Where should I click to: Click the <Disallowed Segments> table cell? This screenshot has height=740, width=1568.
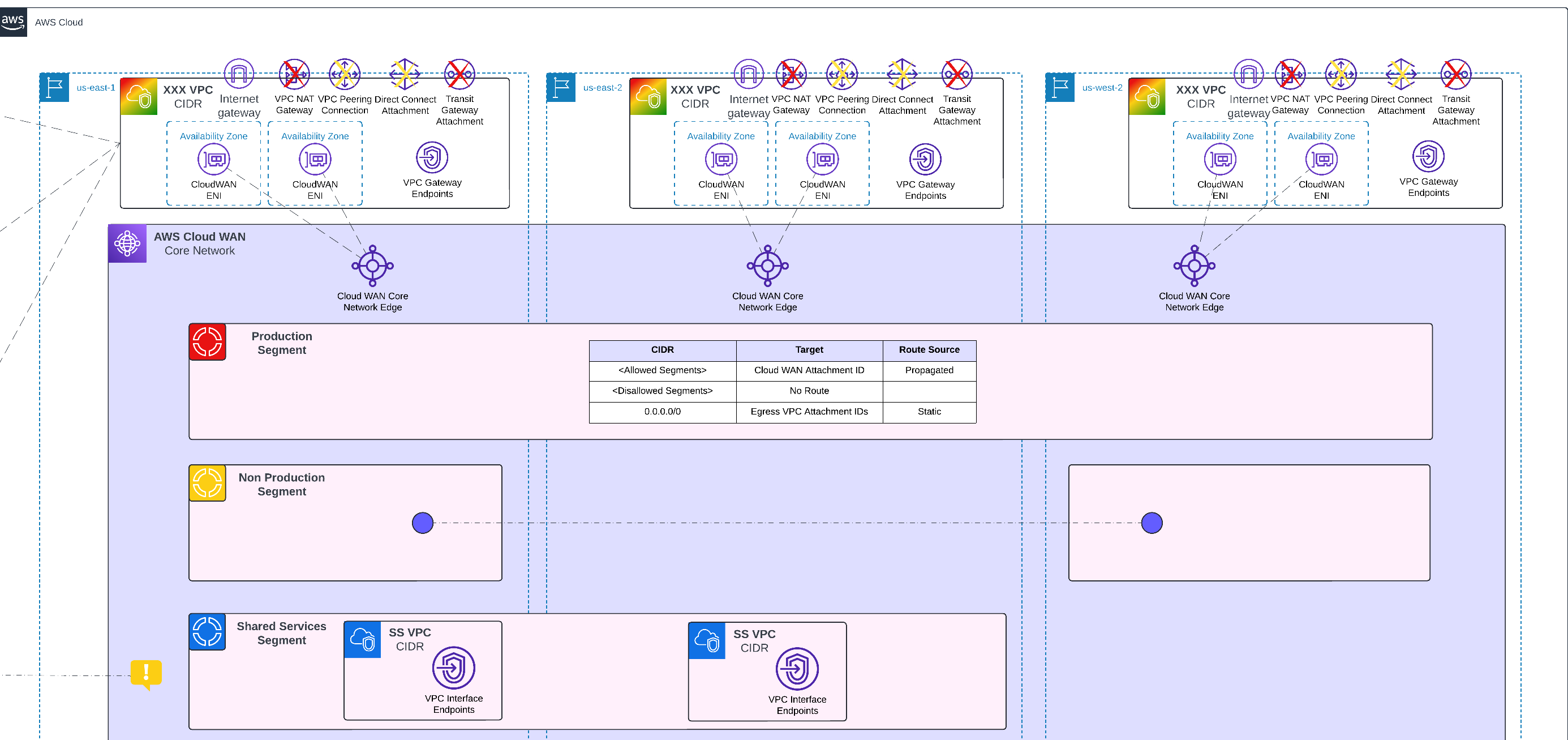[x=662, y=391]
